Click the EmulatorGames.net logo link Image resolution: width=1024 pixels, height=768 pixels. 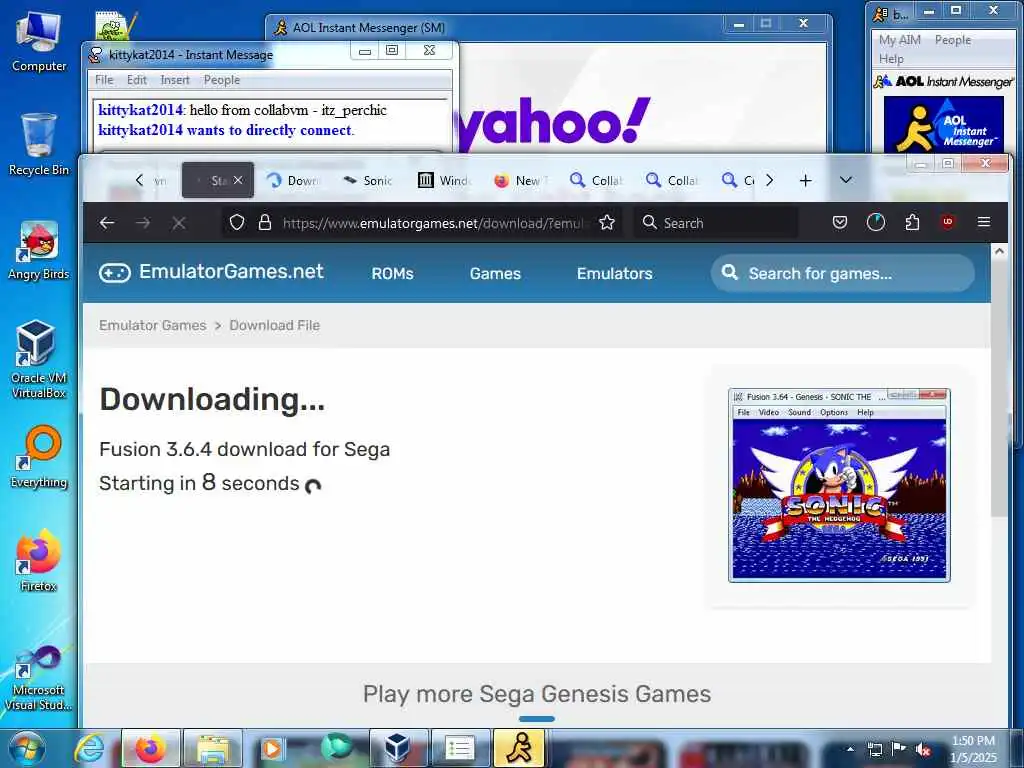[x=211, y=272]
